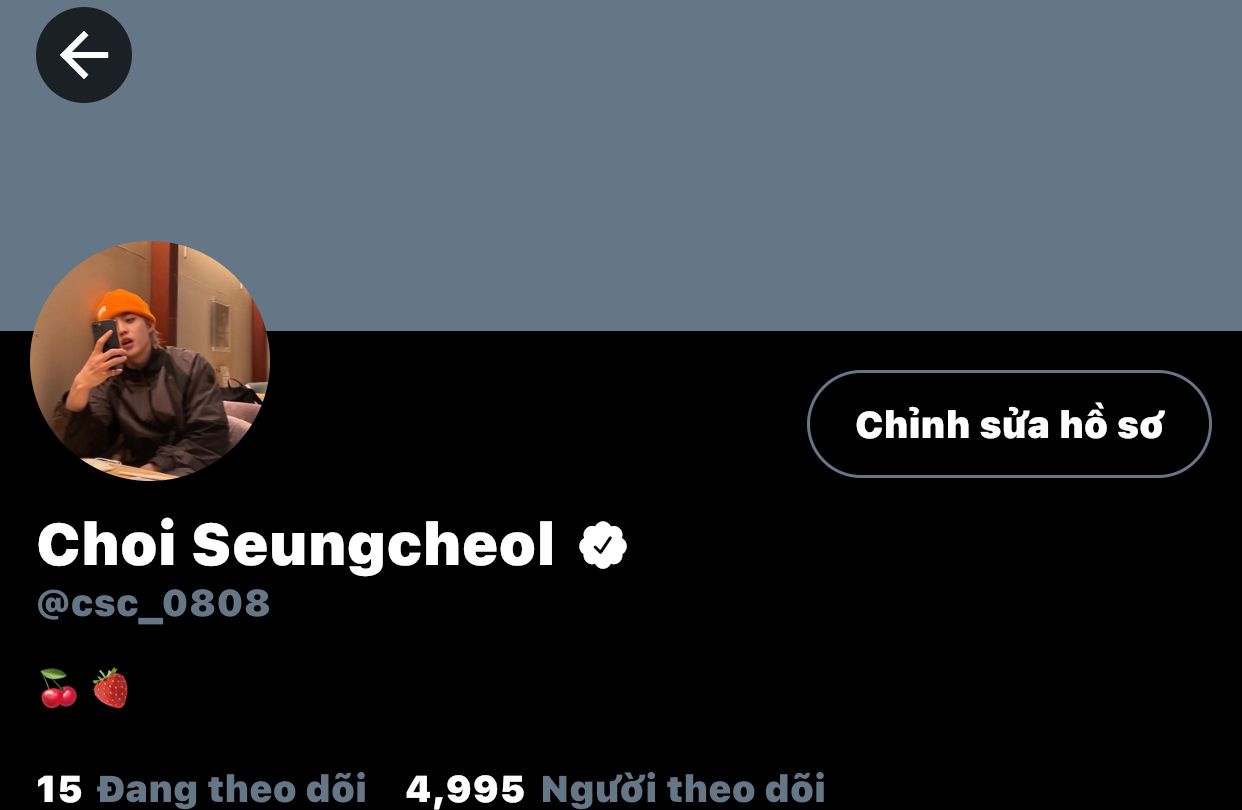Click the @csc_0808 username handle

(153, 603)
